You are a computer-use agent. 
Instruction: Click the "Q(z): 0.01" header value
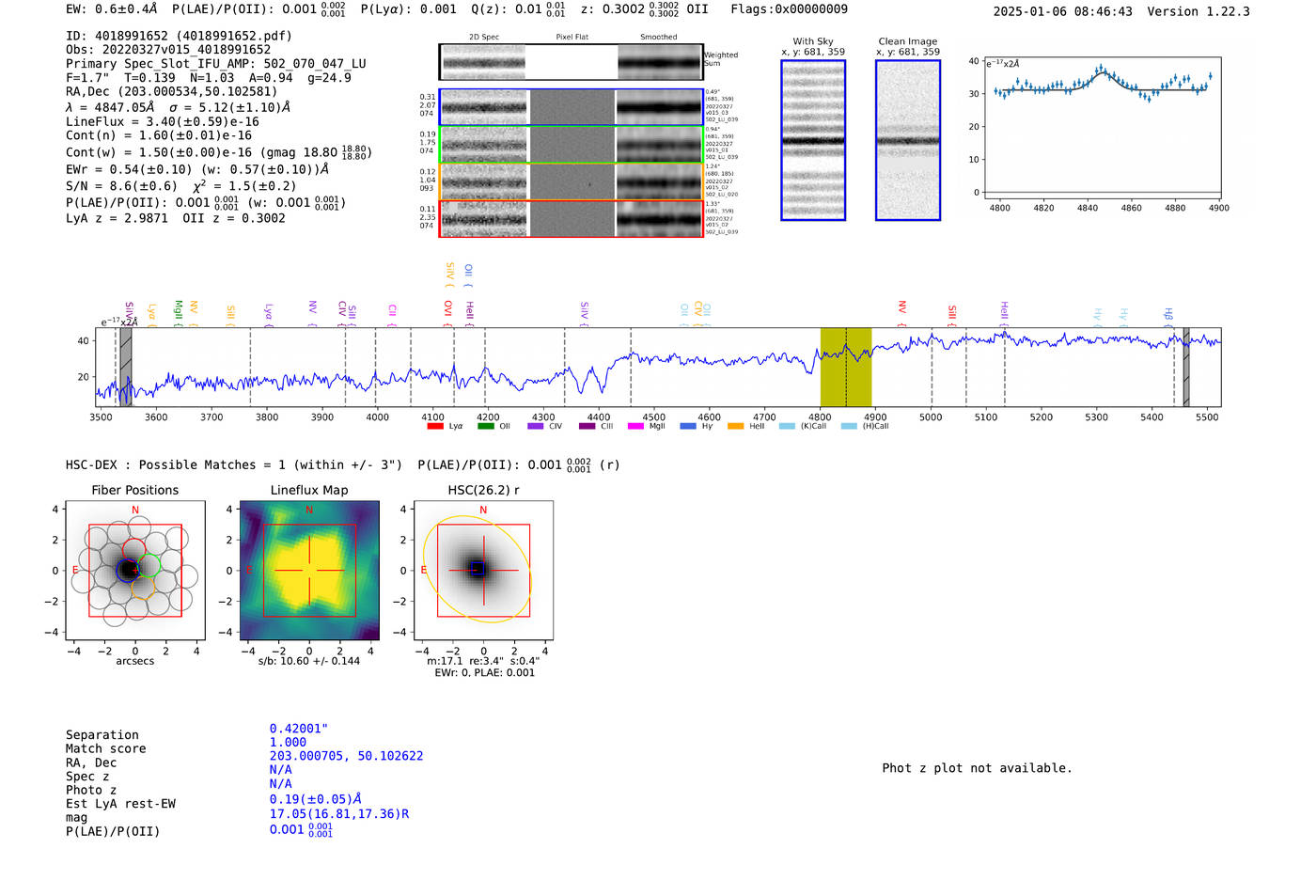pos(507,9)
